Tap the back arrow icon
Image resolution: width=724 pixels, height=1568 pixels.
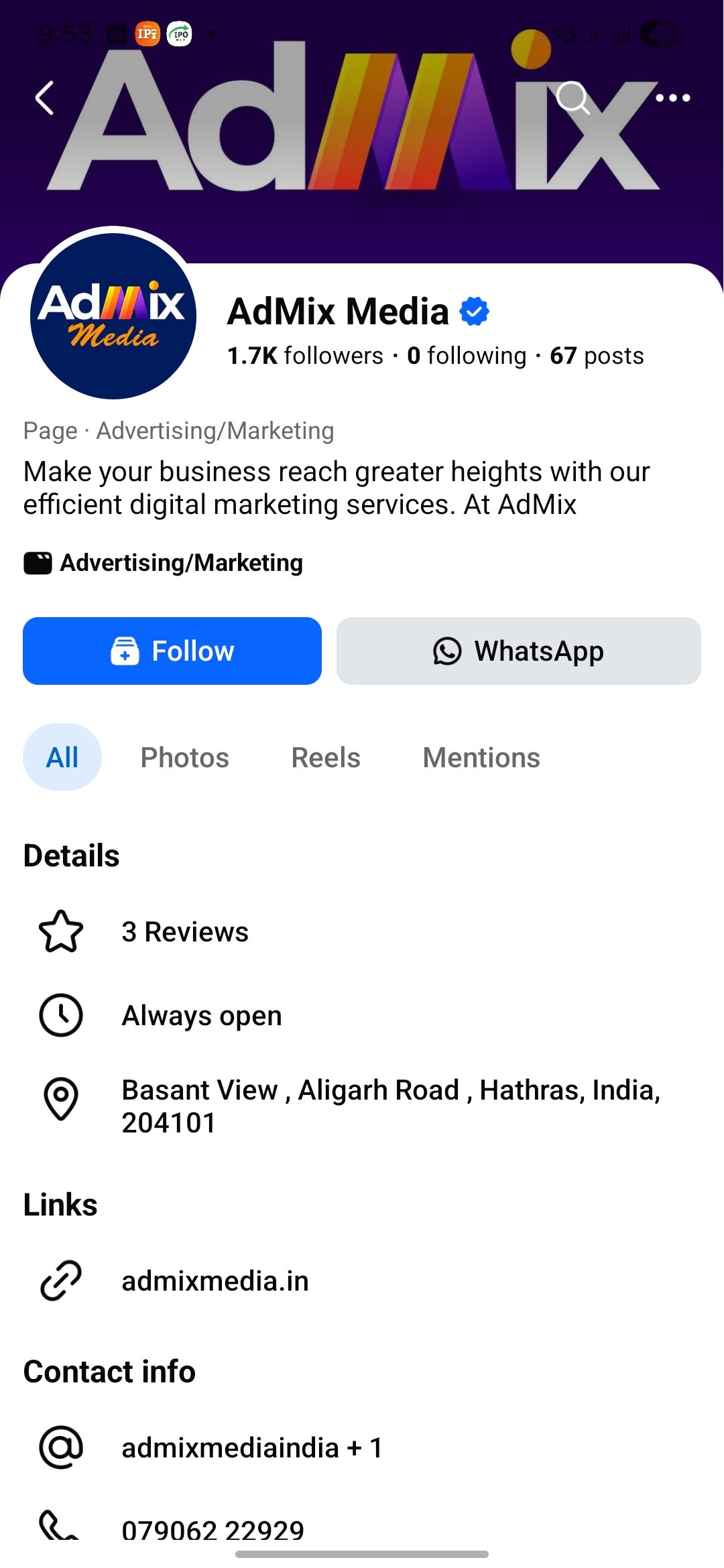pyautogui.click(x=44, y=99)
